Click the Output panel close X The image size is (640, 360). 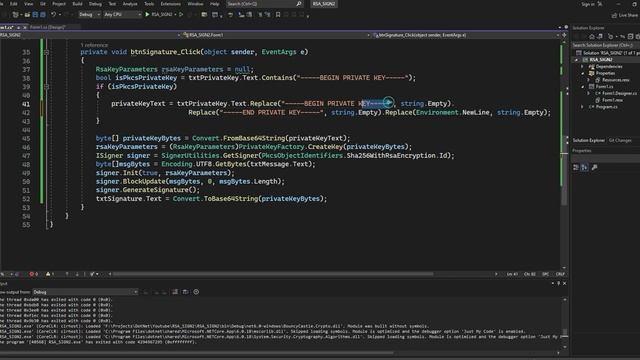click(564, 283)
